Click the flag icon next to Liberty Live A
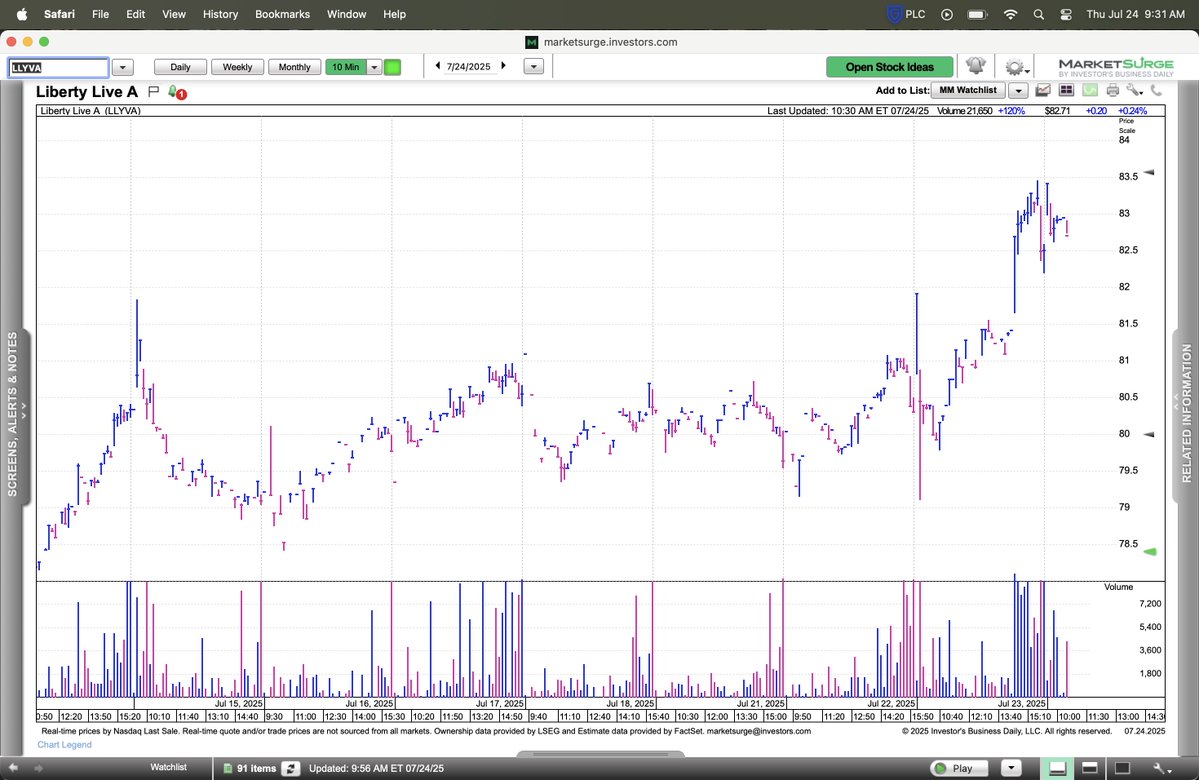Viewport: 1199px width, 780px height. (153, 92)
